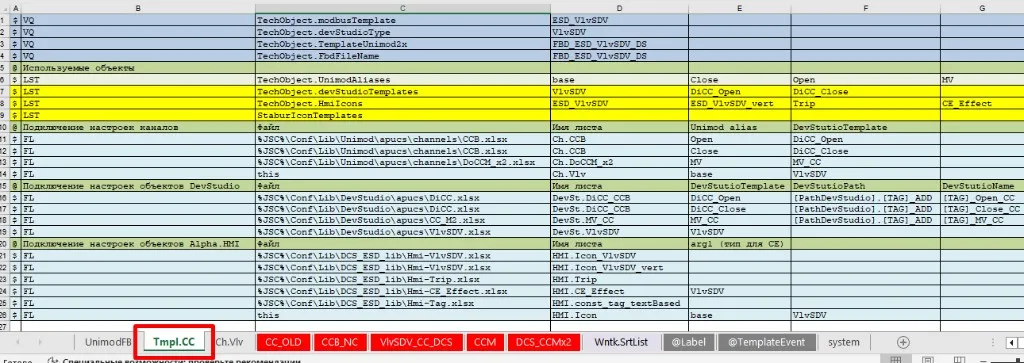The height and width of the screenshot is (363, 1024).
Task: Select column C header
Action: click(403, 7)
